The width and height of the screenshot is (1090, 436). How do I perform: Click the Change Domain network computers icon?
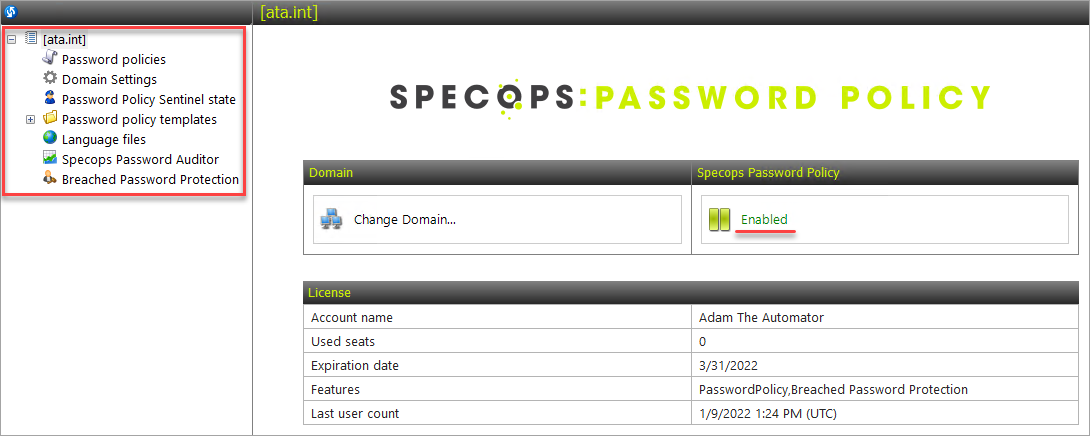tap(331, 220)
